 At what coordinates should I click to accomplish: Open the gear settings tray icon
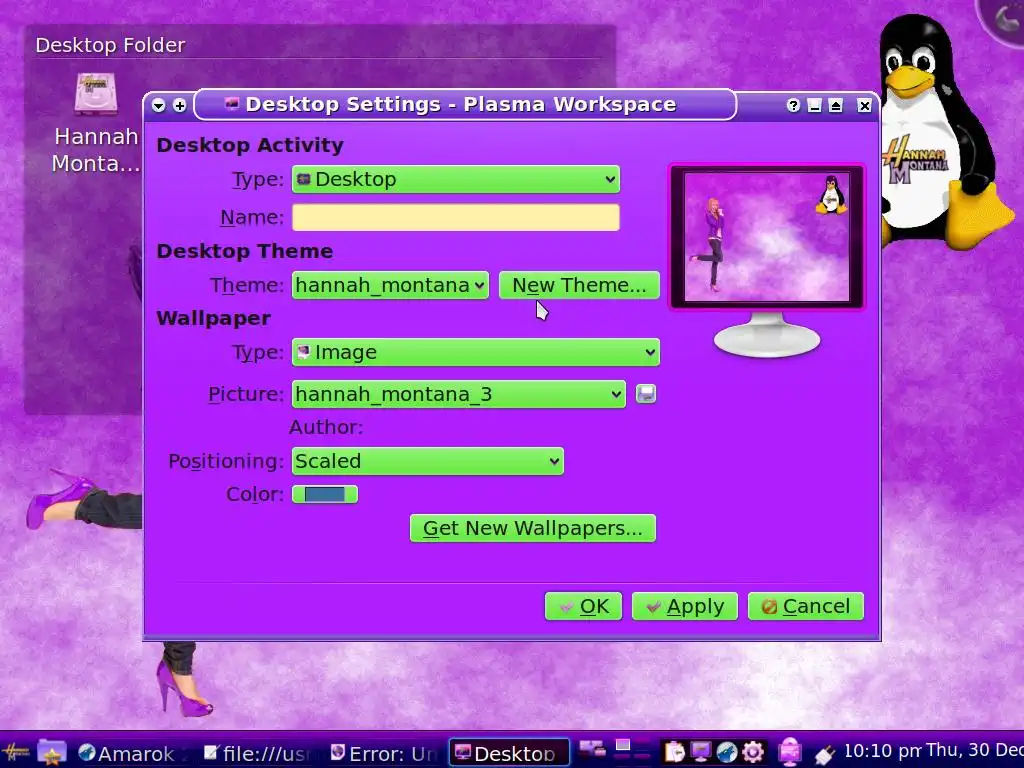click(x=752, y=752)
